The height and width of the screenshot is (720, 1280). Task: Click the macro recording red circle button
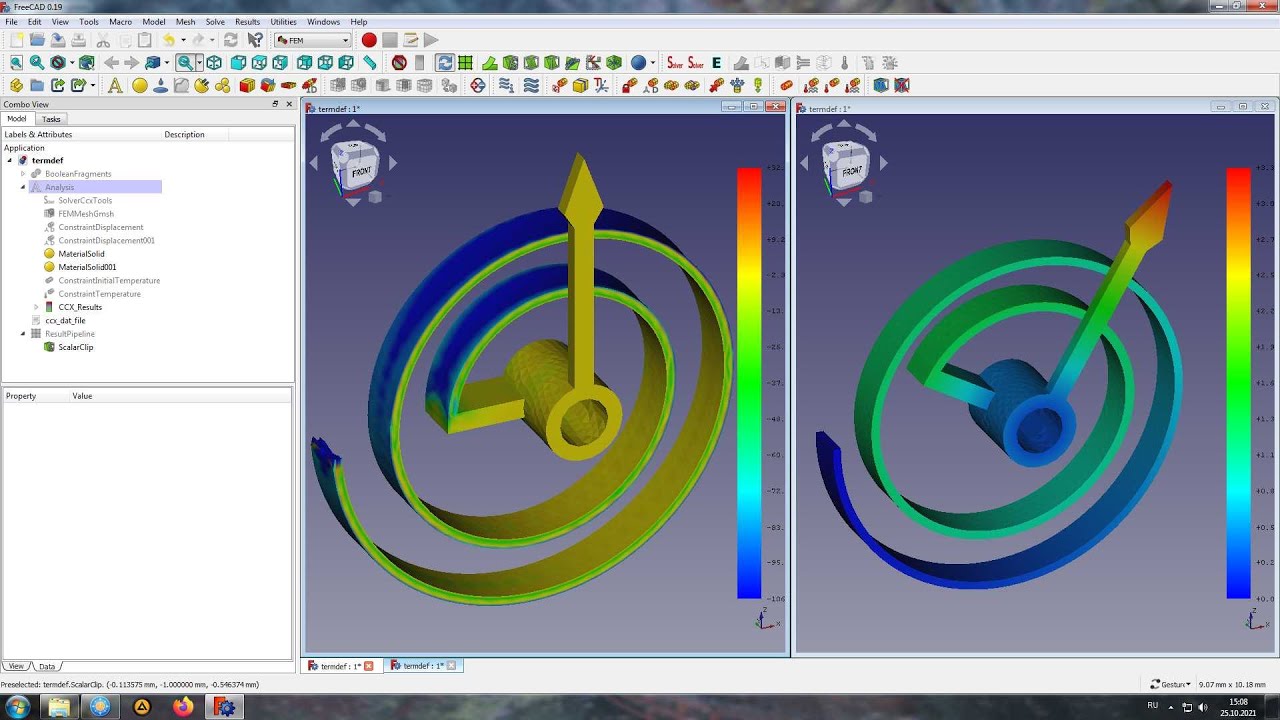[369, 40]
